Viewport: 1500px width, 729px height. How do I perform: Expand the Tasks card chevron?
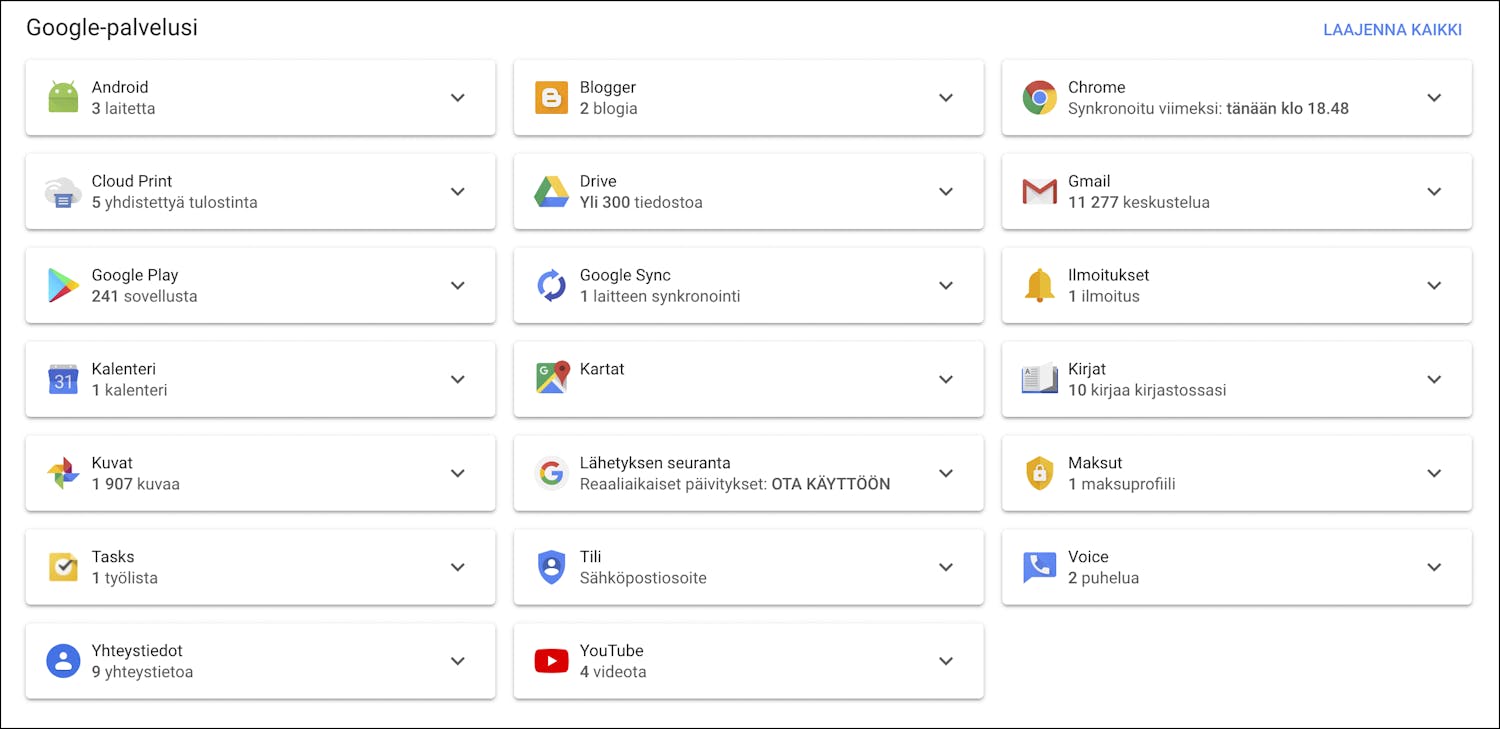pyautogui.click(x=458, y=568)
